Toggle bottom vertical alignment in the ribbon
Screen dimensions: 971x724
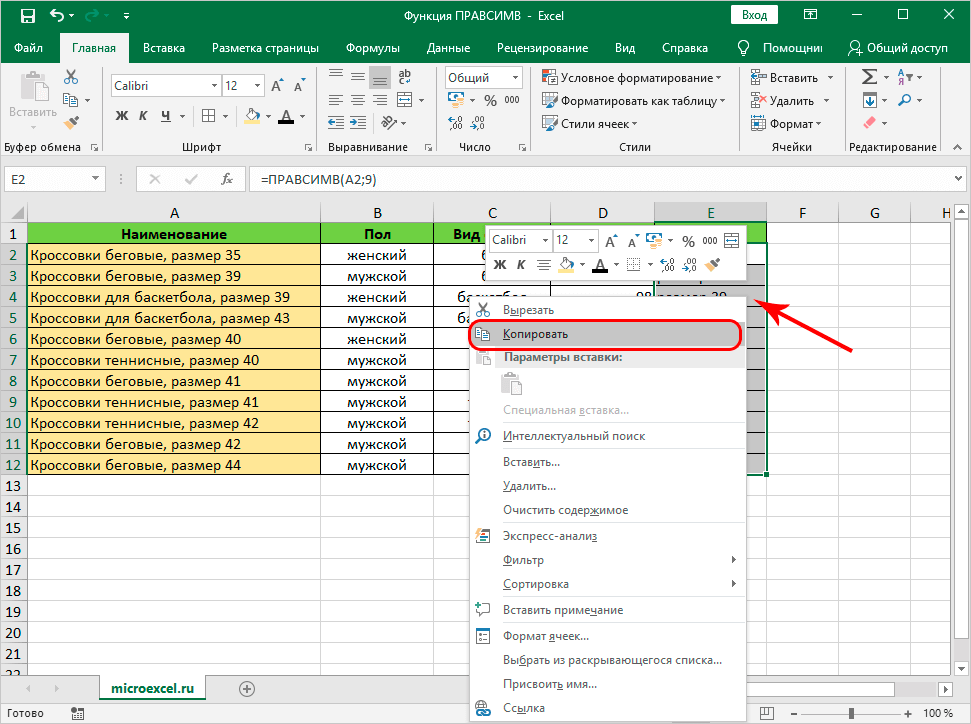coord(380,77)
